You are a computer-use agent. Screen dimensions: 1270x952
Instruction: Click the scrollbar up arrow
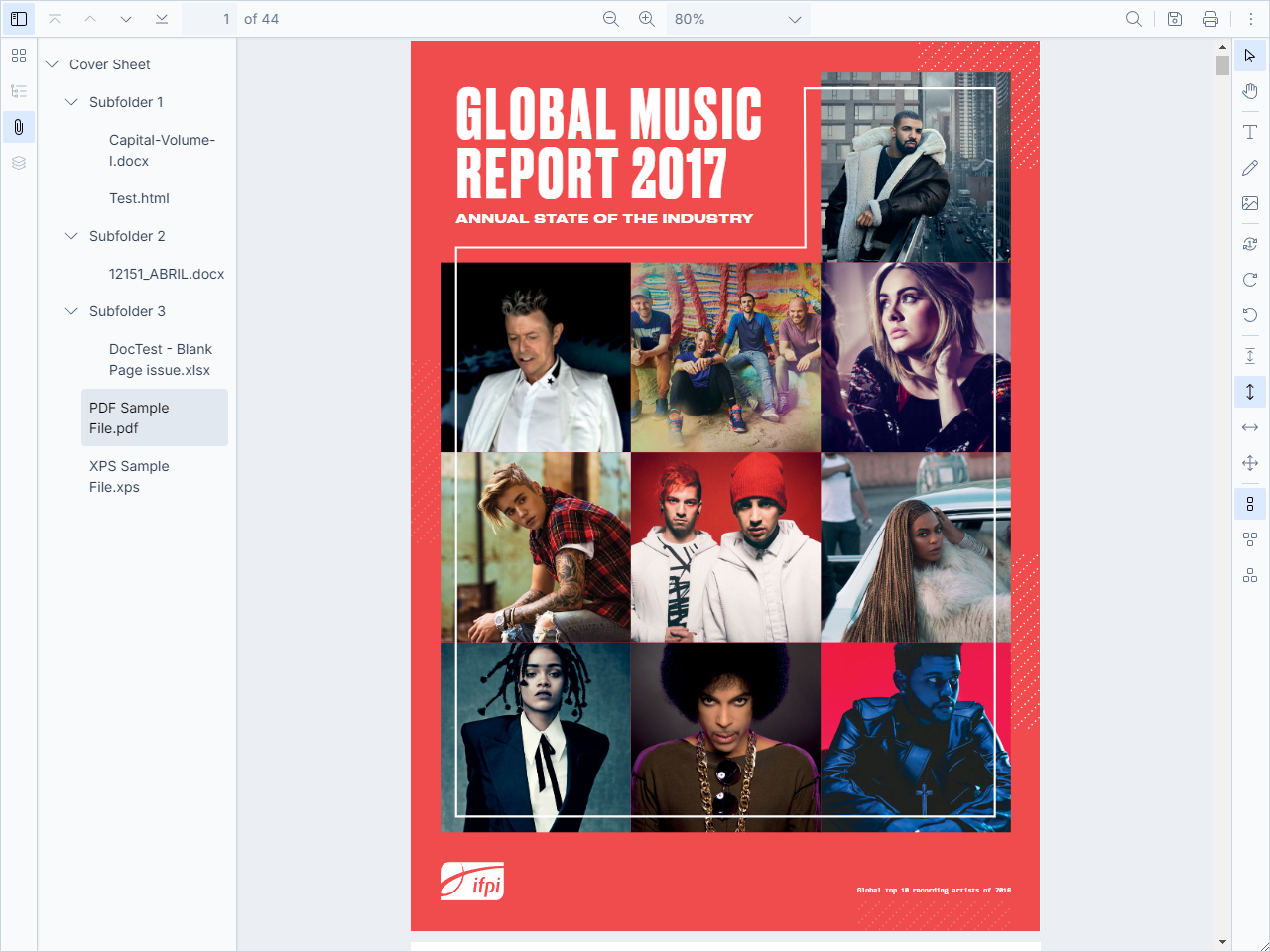1222,47
